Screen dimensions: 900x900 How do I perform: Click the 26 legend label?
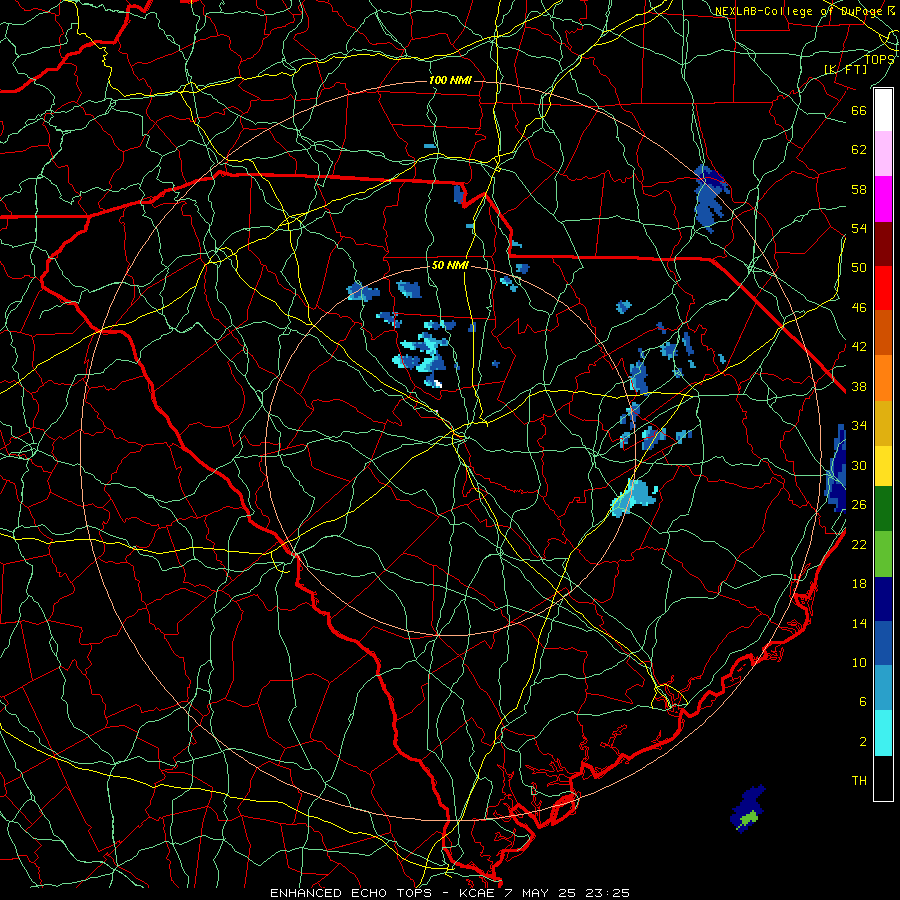click(859, 505)
